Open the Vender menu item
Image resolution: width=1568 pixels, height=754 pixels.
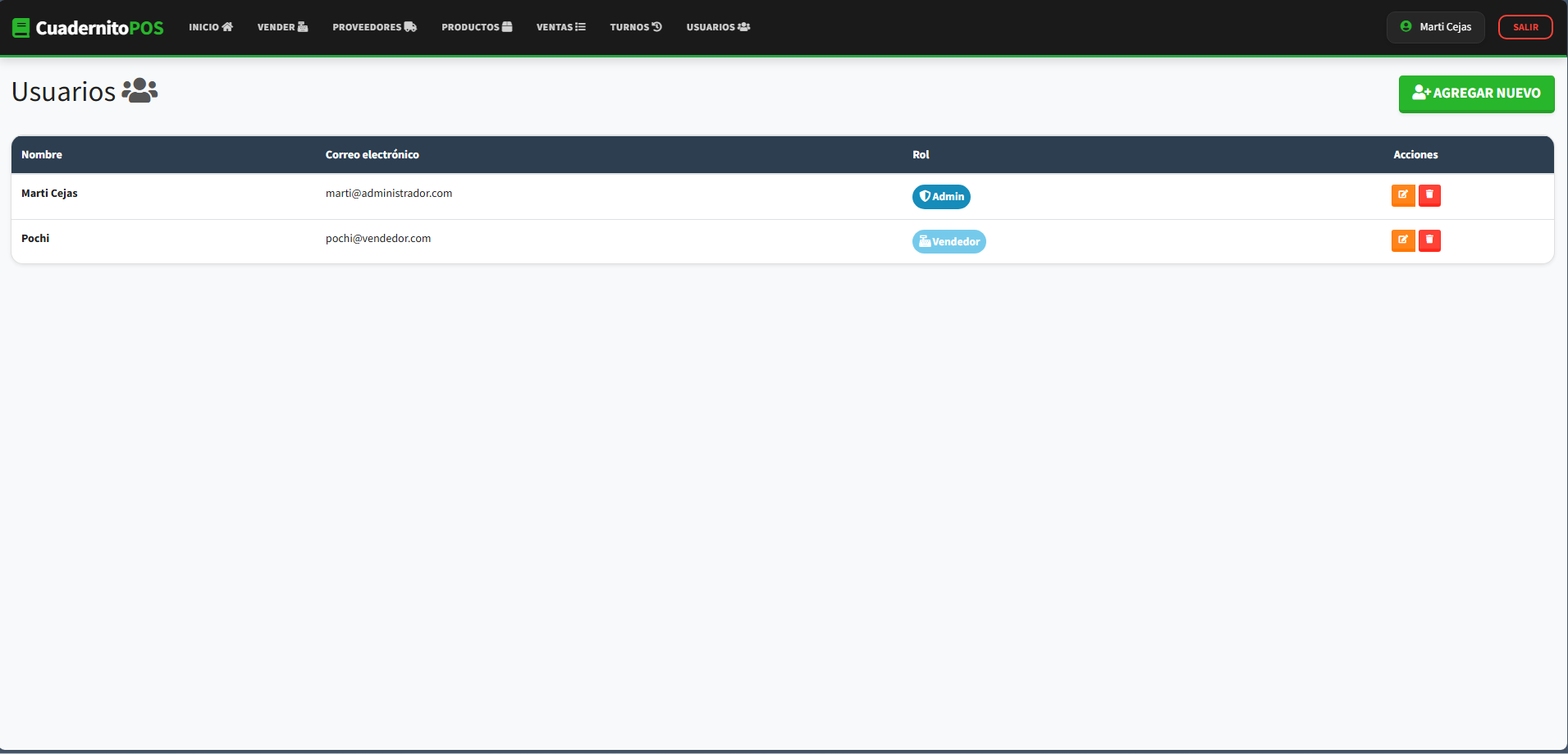(x=282, y=27)
